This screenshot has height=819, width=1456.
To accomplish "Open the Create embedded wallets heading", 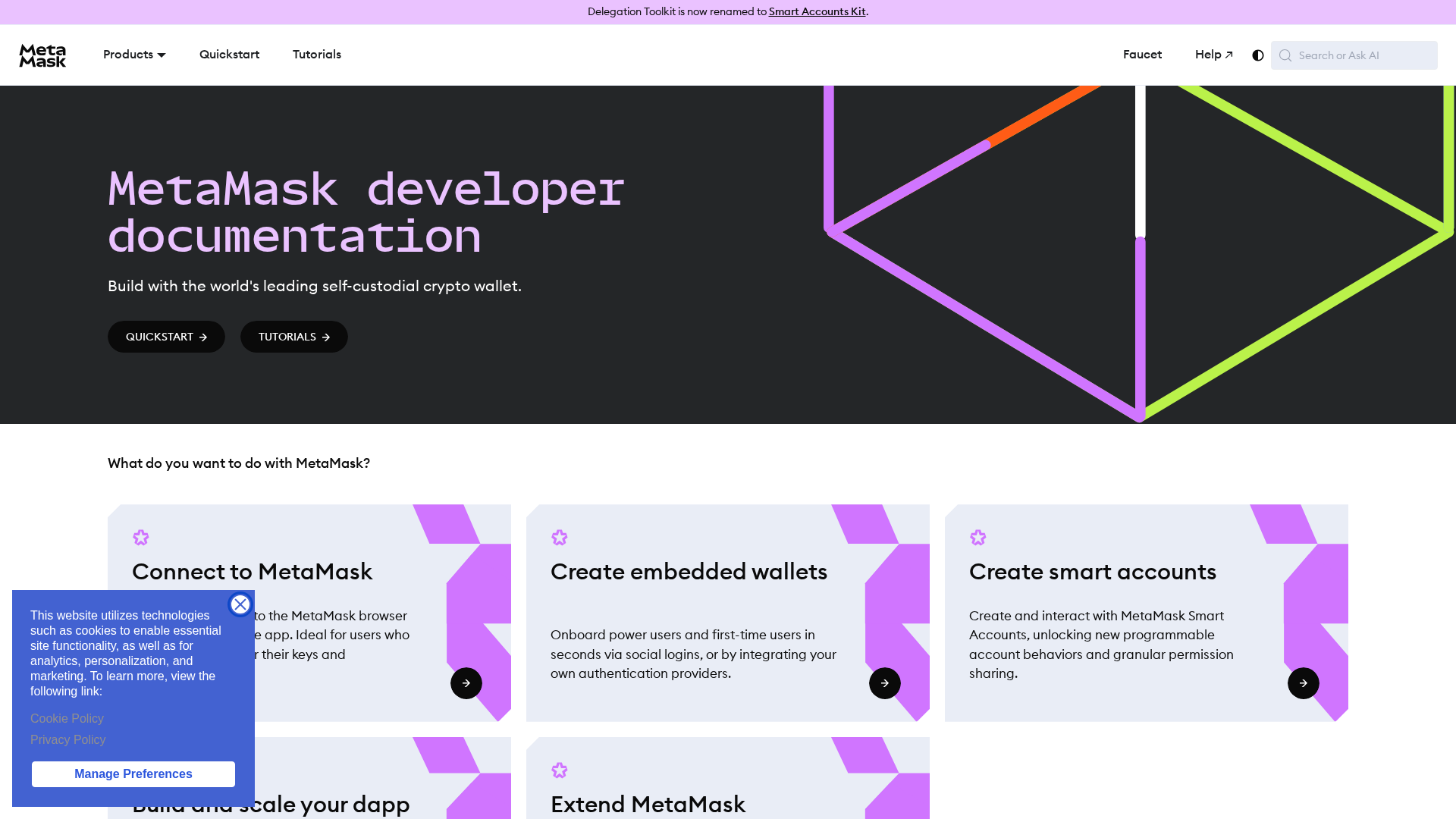I will tap(689, 572).
